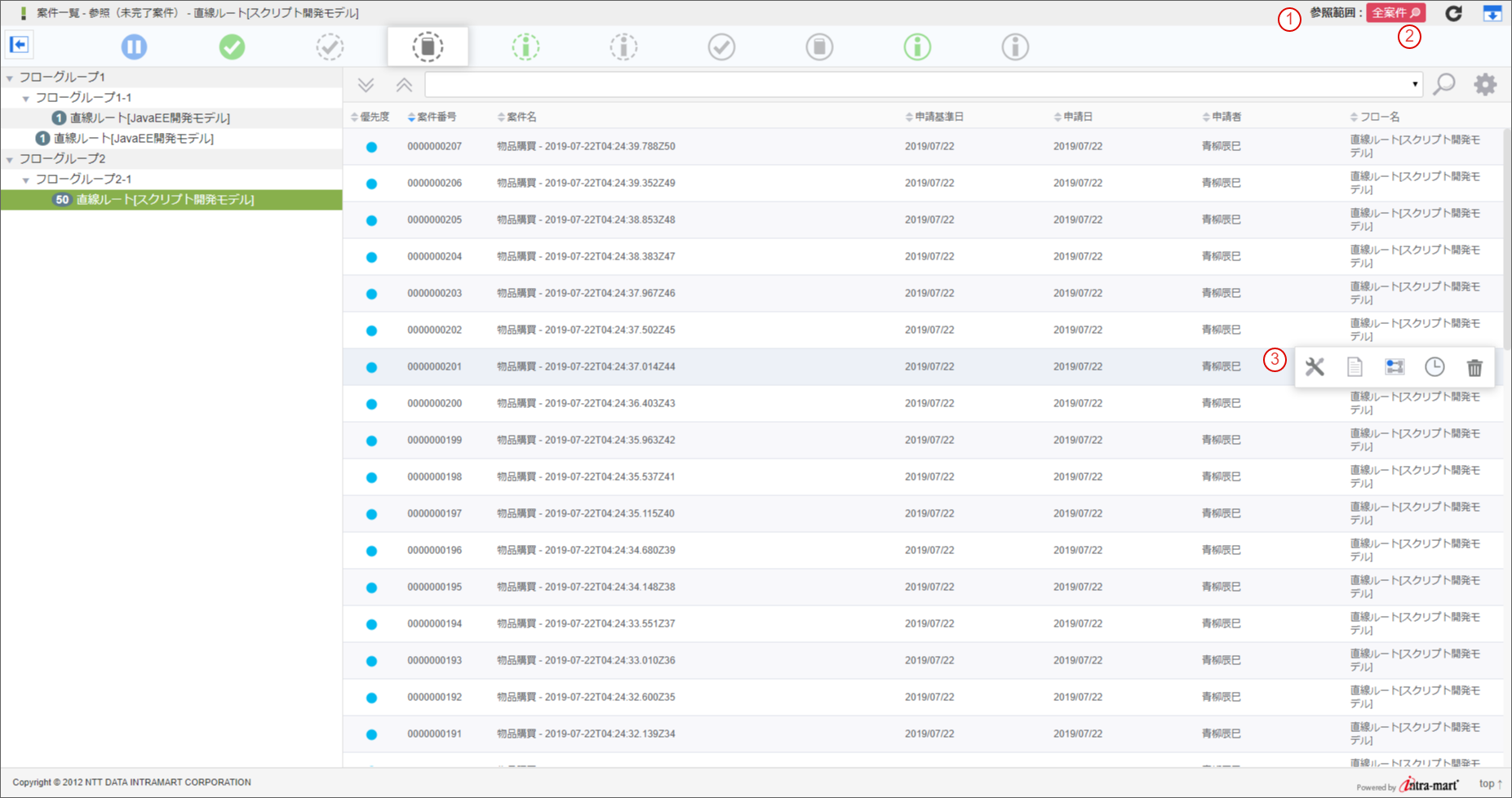
Task: Switch to the green dashed info tab
Action: tap(525, 47)
